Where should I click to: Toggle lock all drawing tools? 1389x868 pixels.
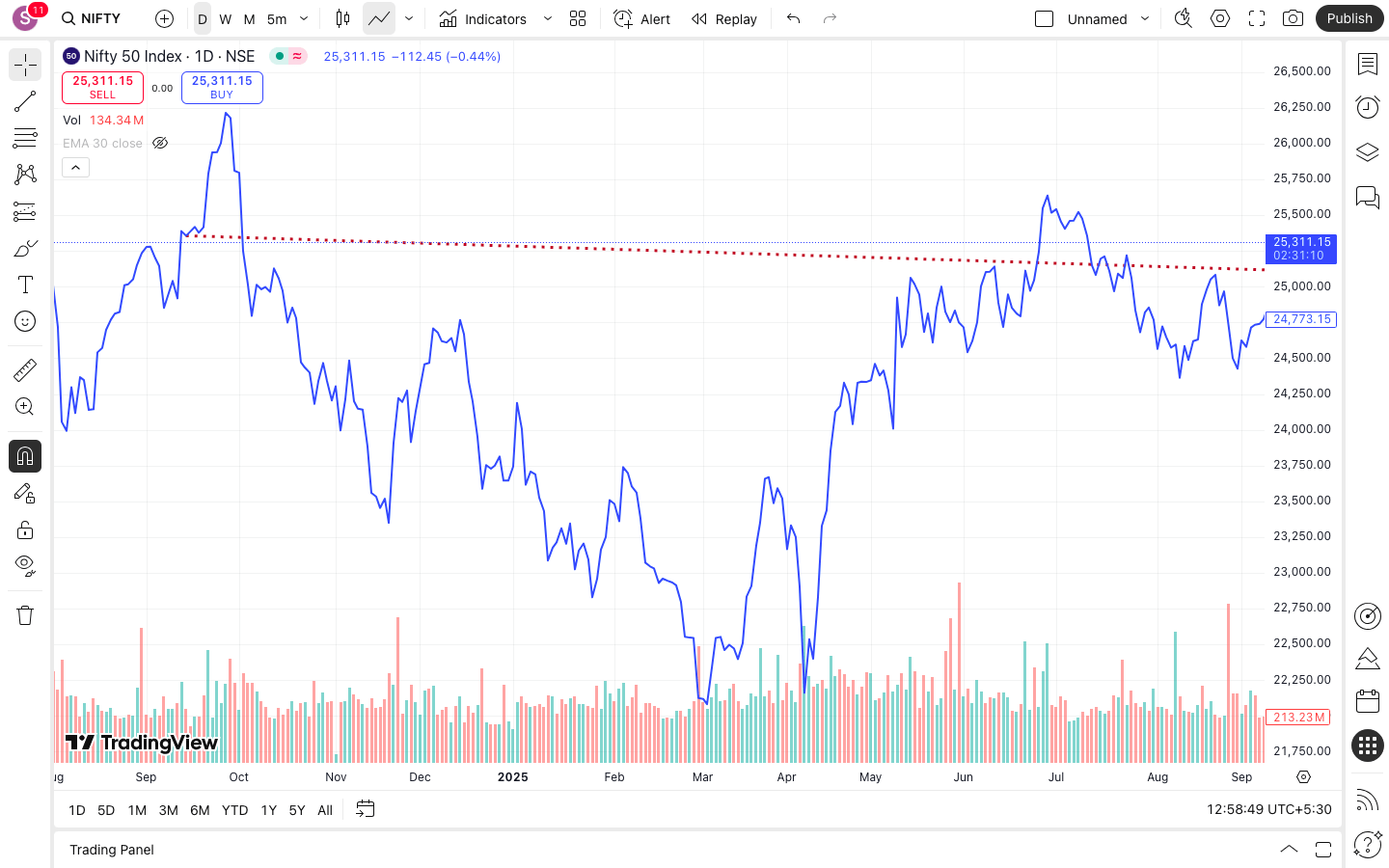pos(25,529)
